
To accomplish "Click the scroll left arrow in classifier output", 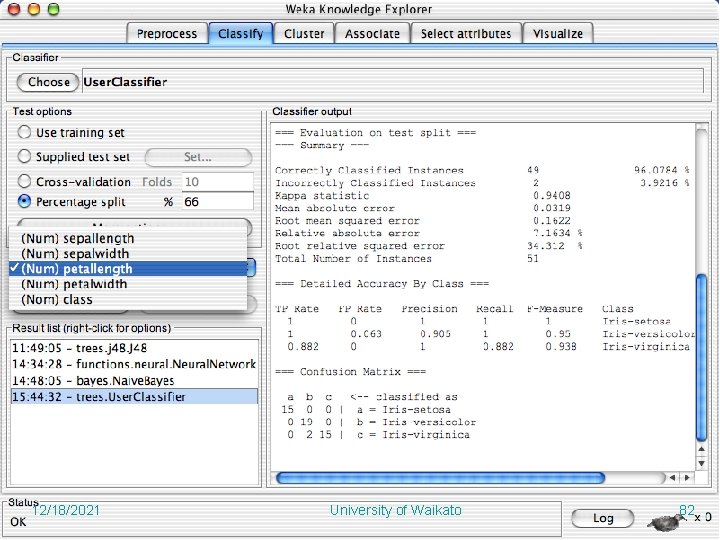I will click(673, 478).
